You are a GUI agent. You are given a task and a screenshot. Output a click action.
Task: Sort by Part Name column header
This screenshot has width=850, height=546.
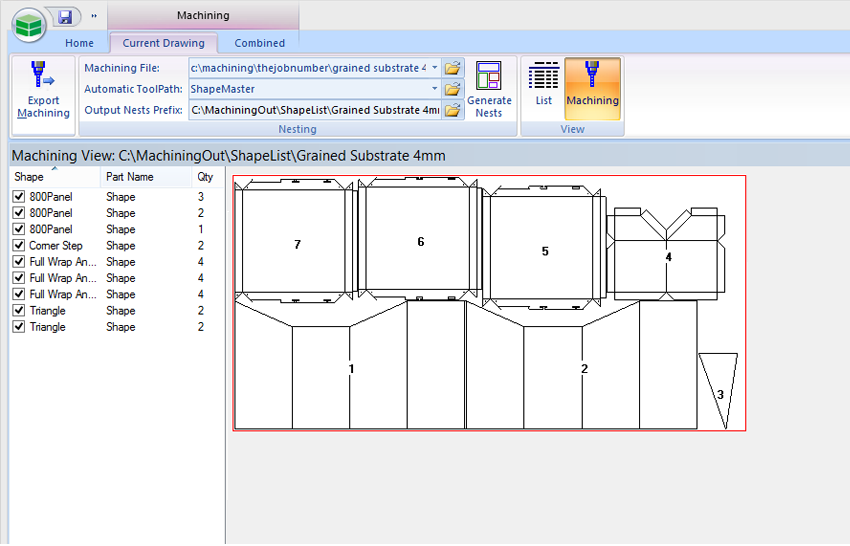point(145,177)
